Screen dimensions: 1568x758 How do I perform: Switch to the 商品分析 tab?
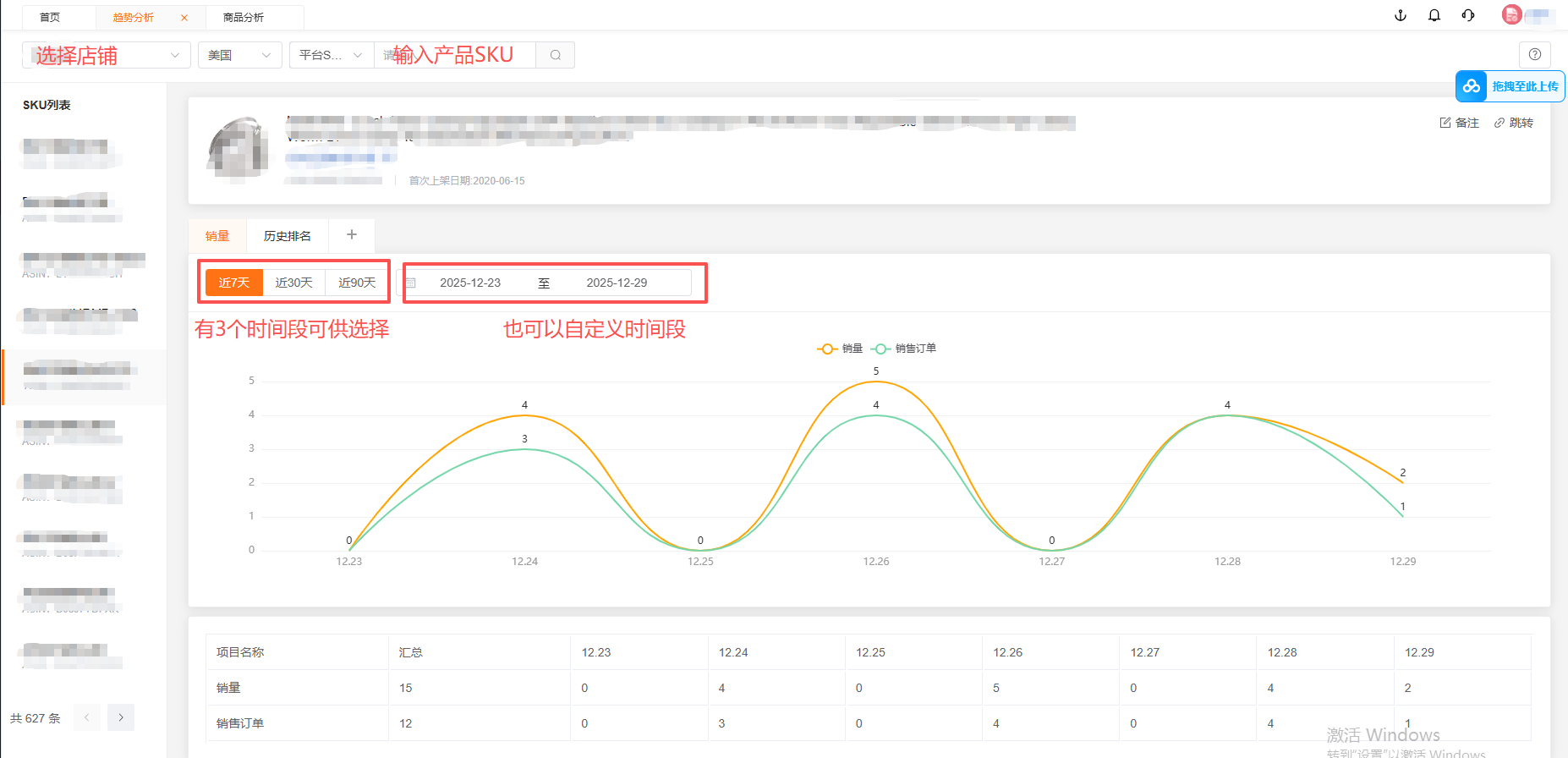(244, 18)
